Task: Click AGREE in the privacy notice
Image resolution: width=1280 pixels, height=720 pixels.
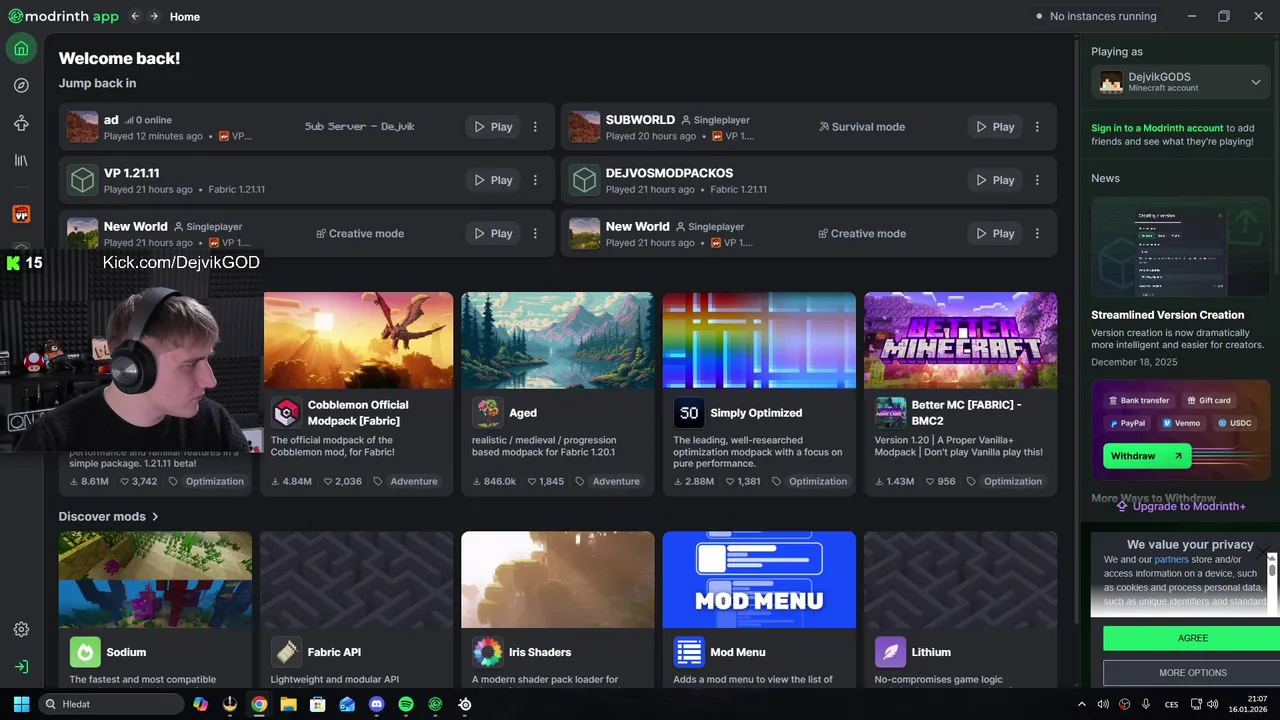Action: tap(1192, 638)
